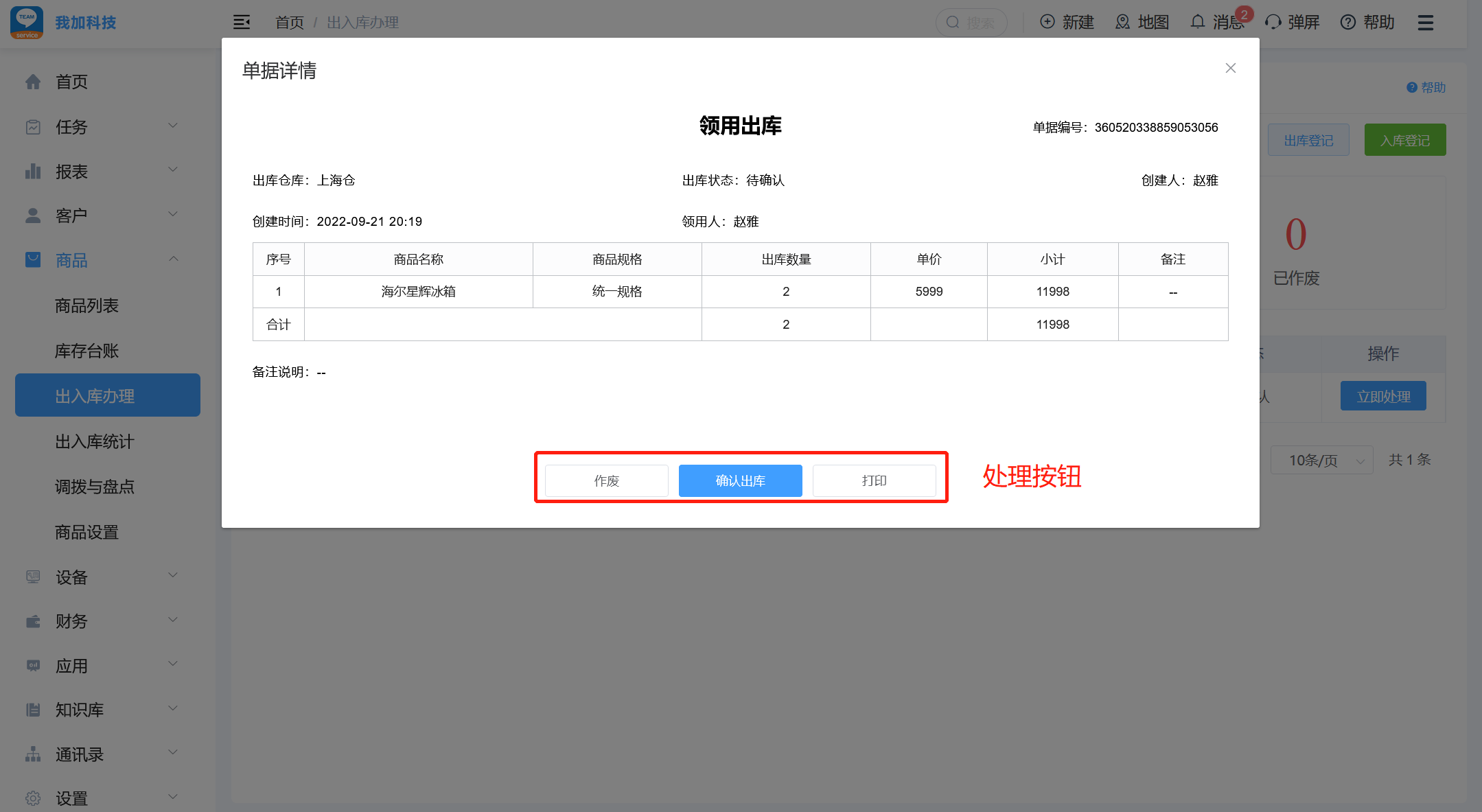Image resolution: width=1482 pixels, height=812 pixels.
Task: Click the Confirm Outbound button
Action: click(x=740, y=480)
